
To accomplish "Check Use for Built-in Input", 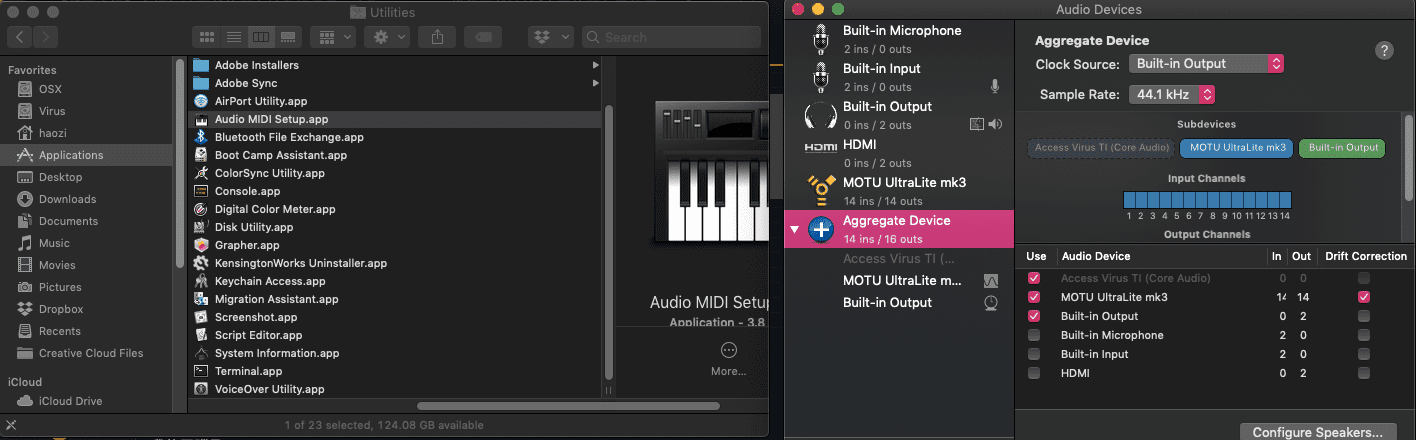I will (1034, 354).
